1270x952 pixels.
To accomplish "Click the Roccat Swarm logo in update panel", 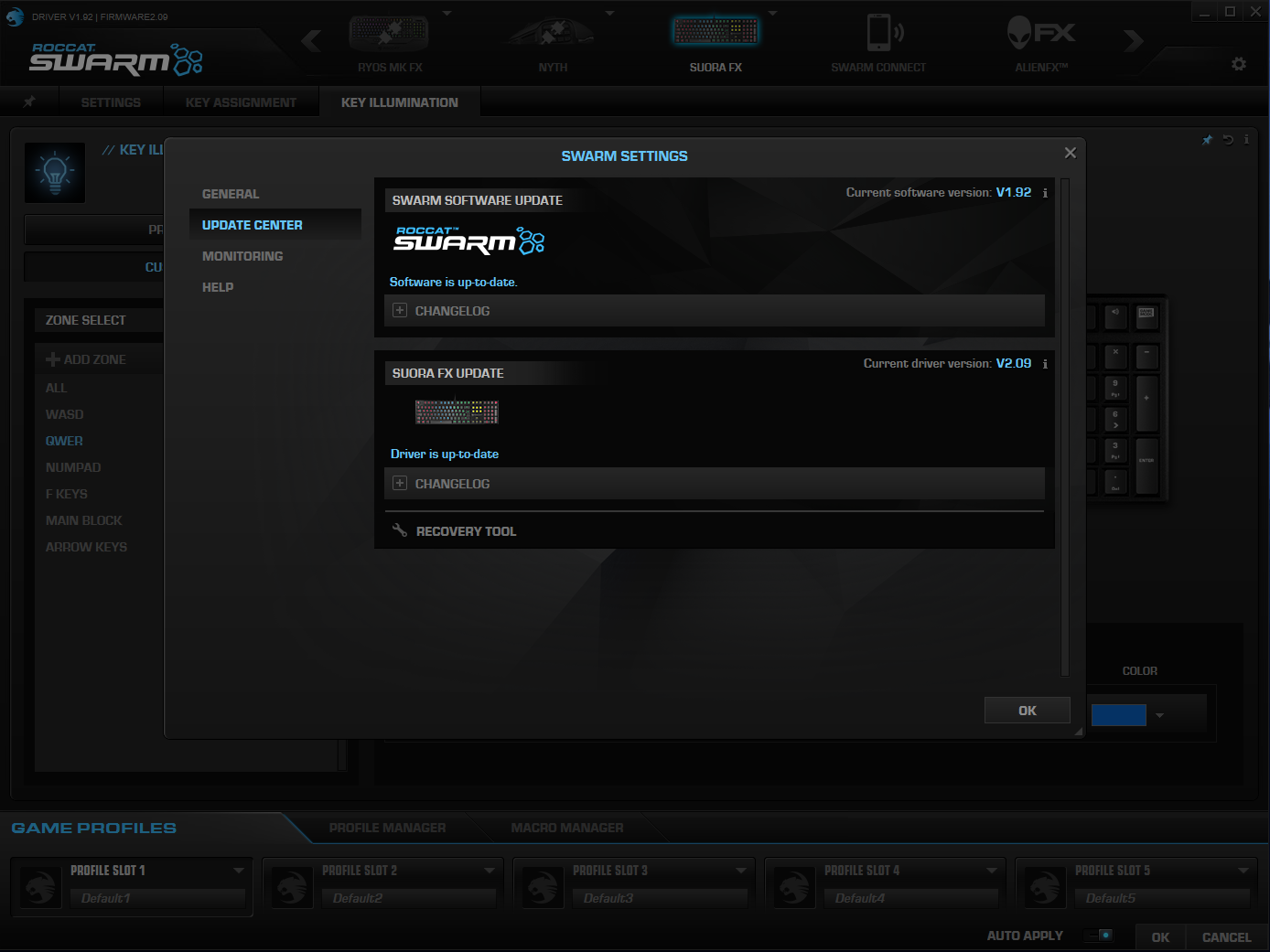I will click(x=469, y=241).
